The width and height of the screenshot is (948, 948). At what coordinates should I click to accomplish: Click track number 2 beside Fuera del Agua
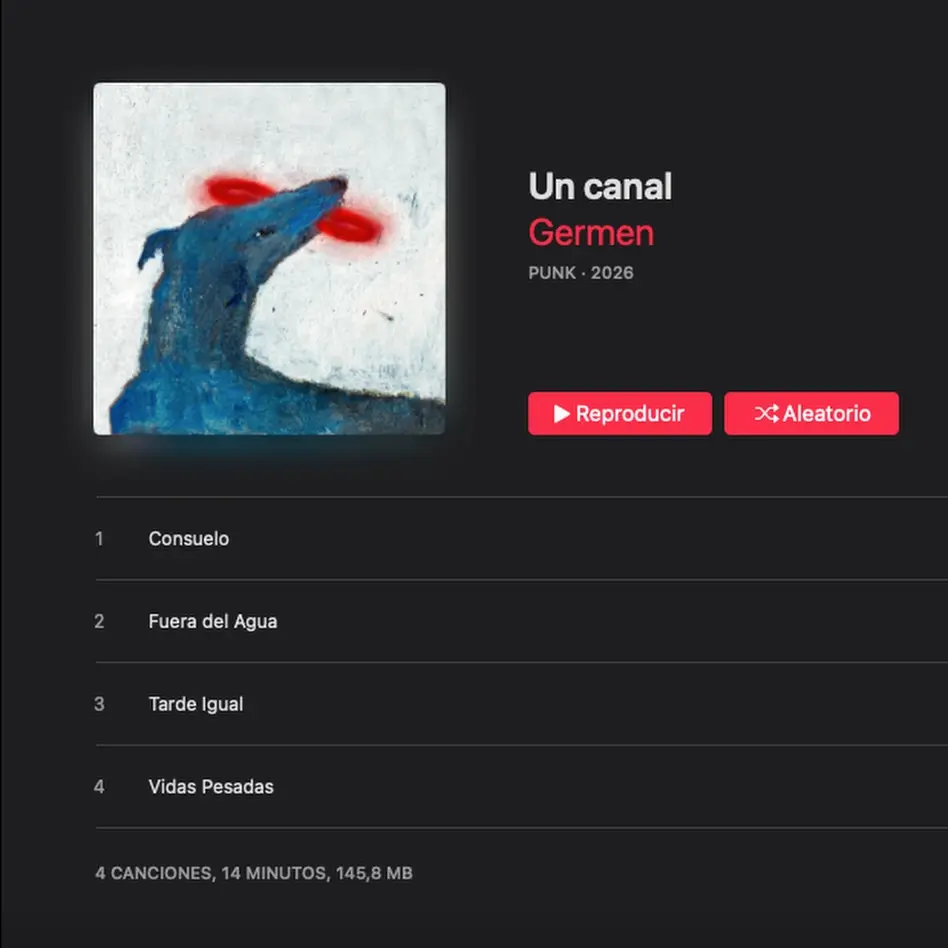(99, 622)
